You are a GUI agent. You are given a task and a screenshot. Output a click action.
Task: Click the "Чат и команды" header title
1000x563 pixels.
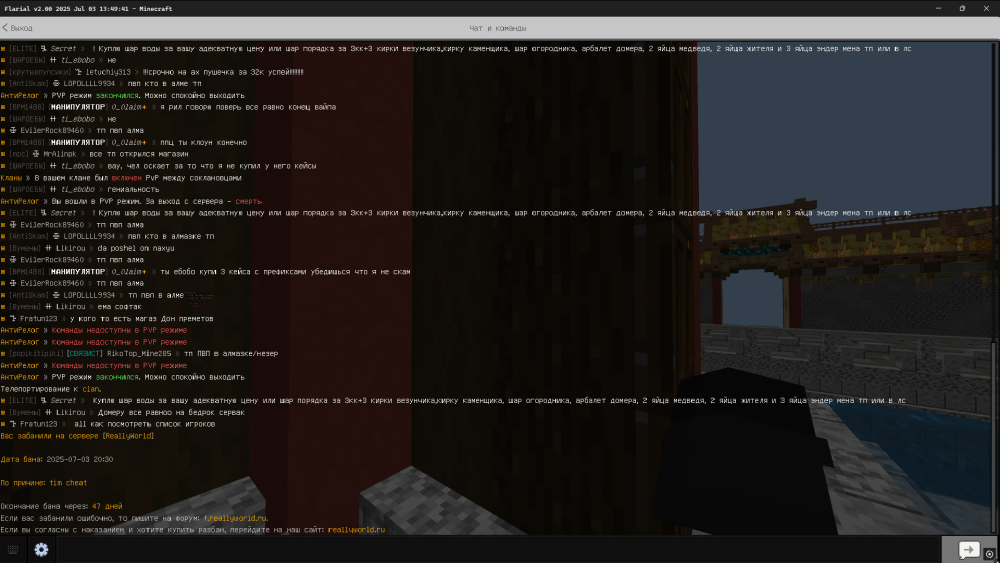497,28
